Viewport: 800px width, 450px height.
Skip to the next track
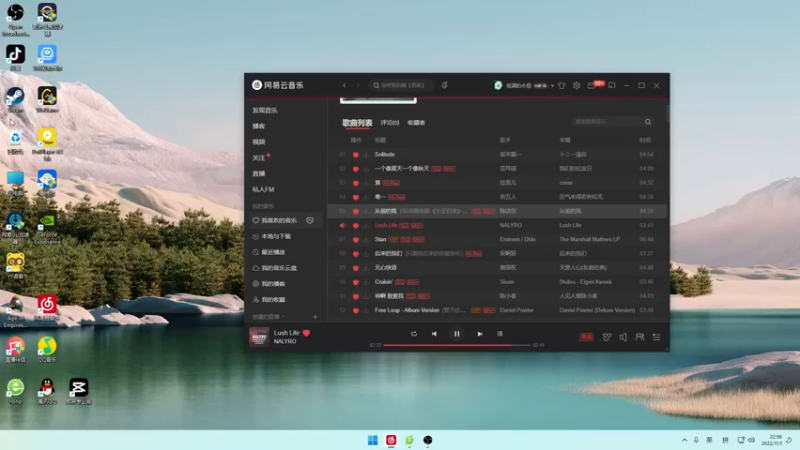[480, 334]
